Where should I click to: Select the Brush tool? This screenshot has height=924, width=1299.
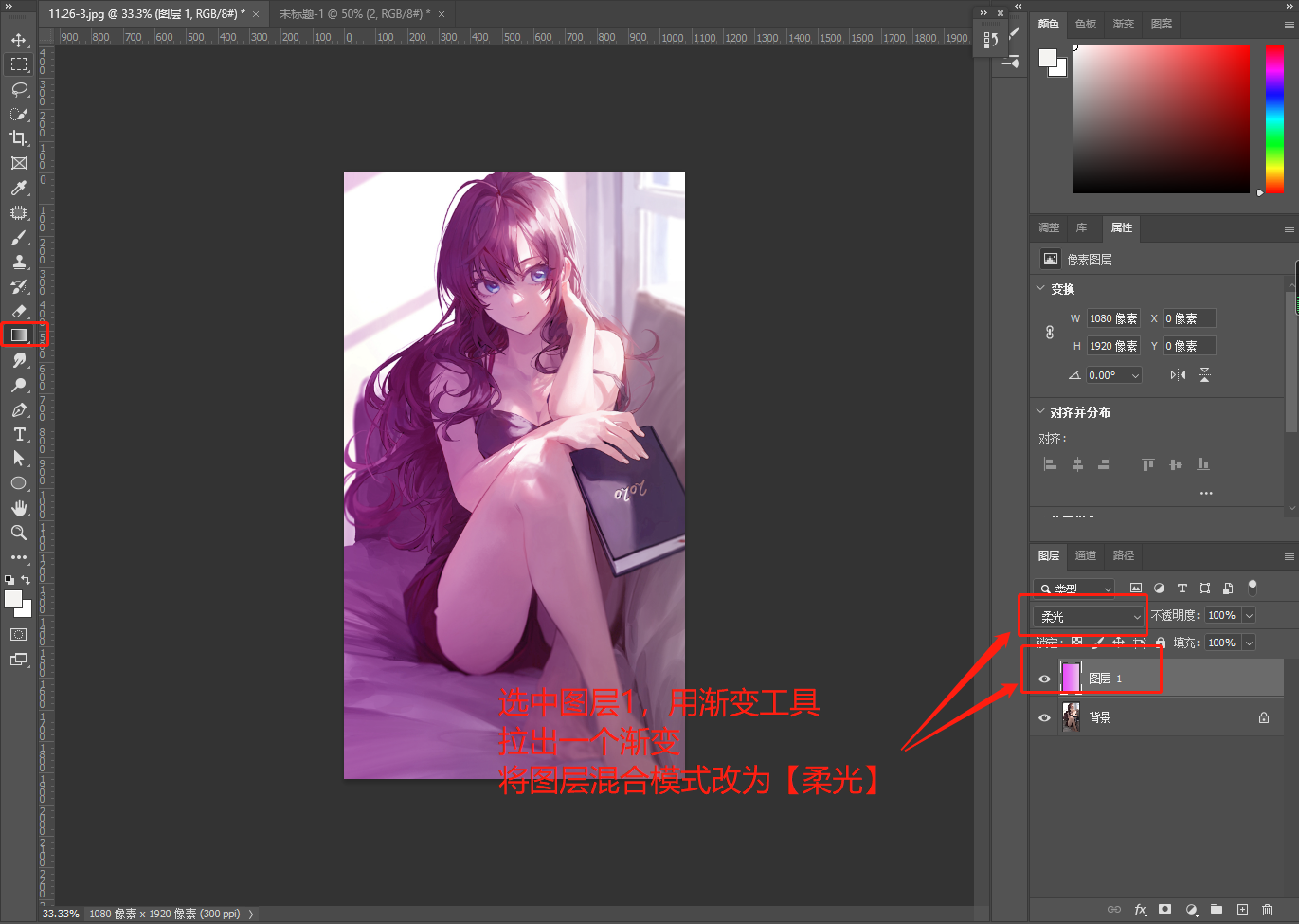tap(19, 237)
